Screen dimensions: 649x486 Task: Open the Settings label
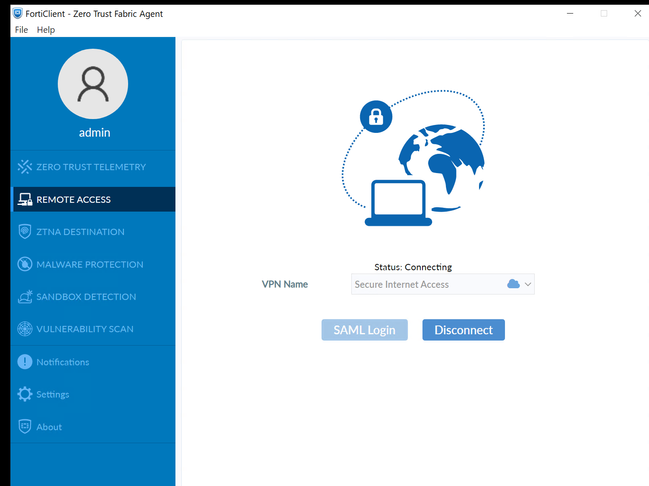[53, 395]
